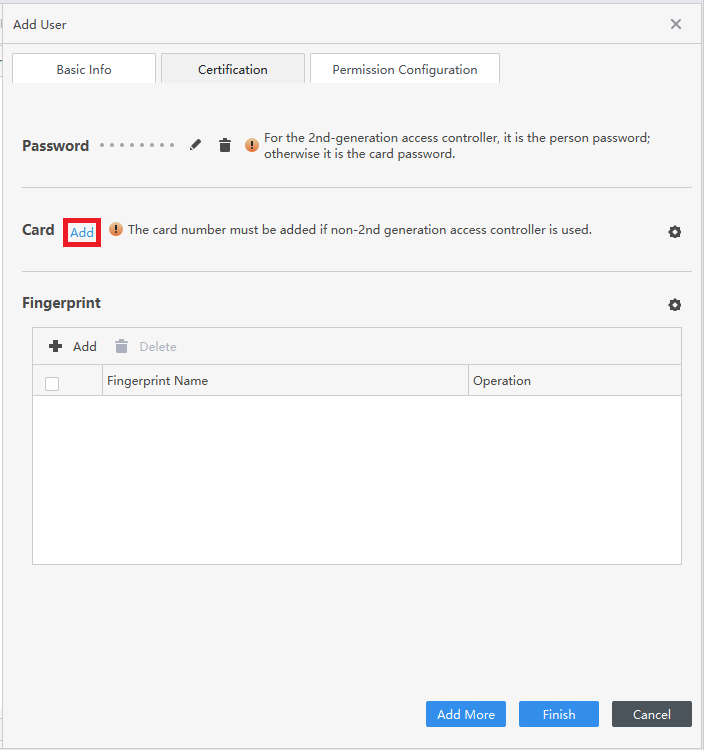Click the plus icon to add a fingerprint
The width and height of the screenshot is (704, 750).
coord(56,346)
